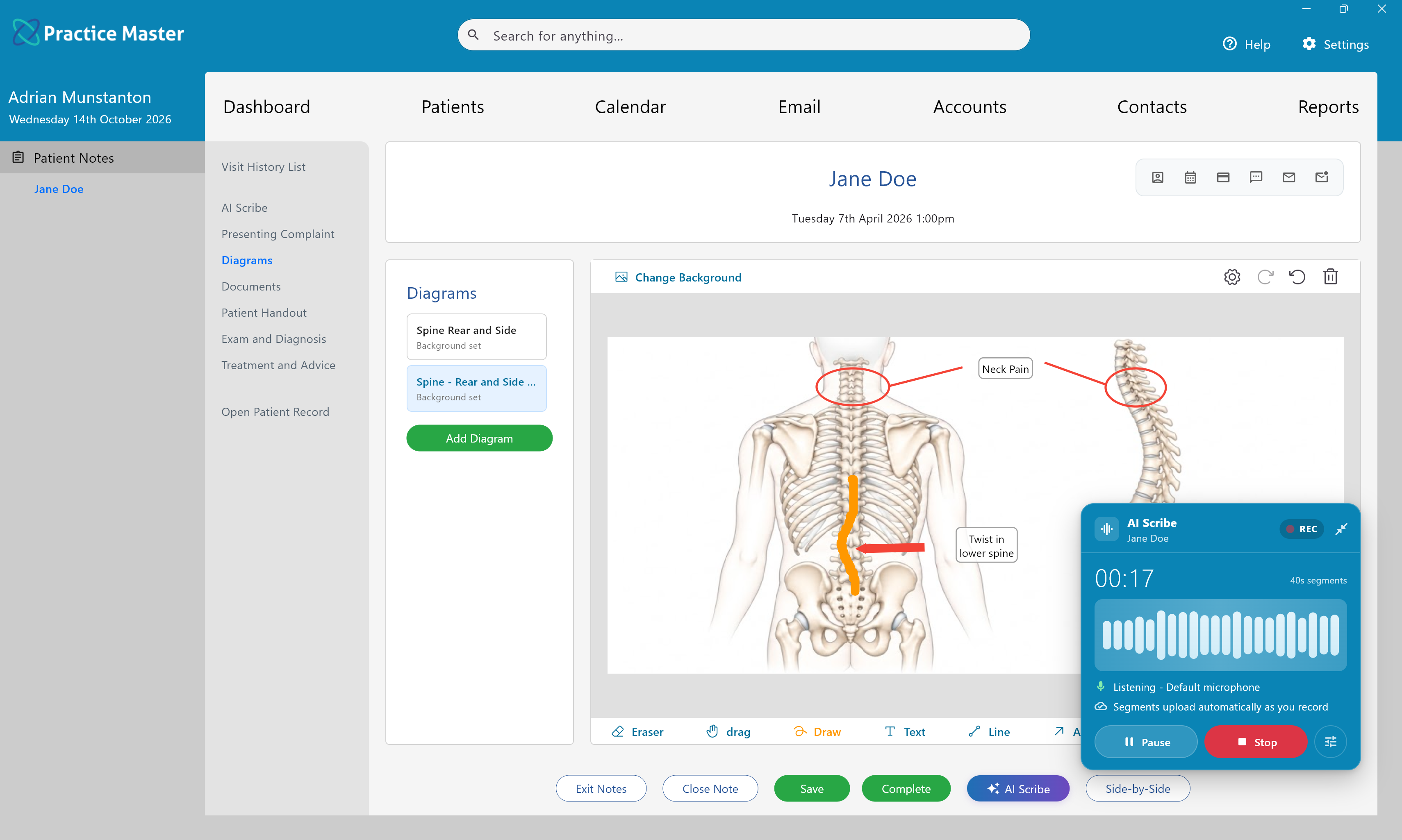The image size is (1402, 840).
Task: Click the AI Scribe audio waveform display
Action: coord(1220,635)
